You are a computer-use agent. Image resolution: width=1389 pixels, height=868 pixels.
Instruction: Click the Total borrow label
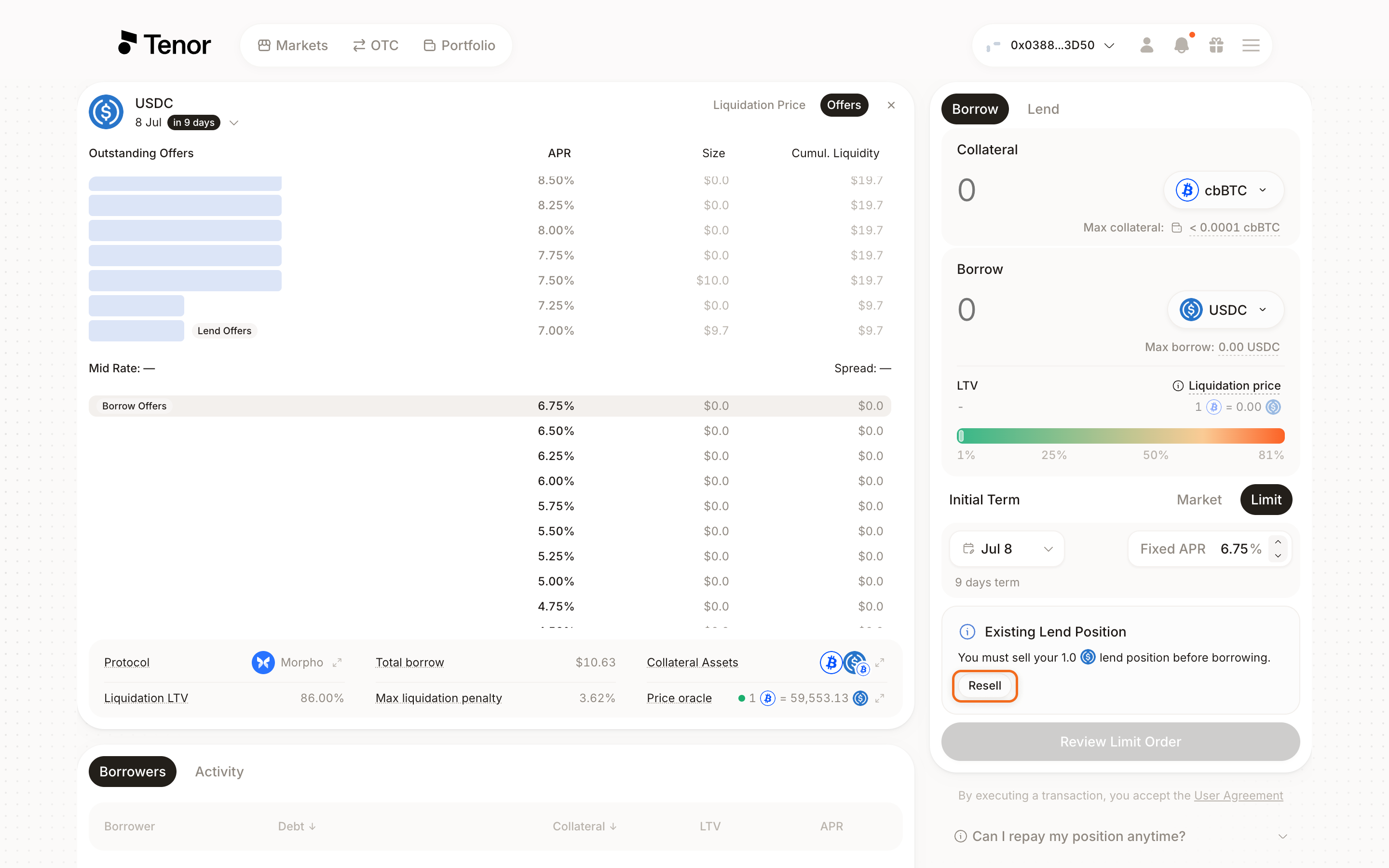(410, 663)
